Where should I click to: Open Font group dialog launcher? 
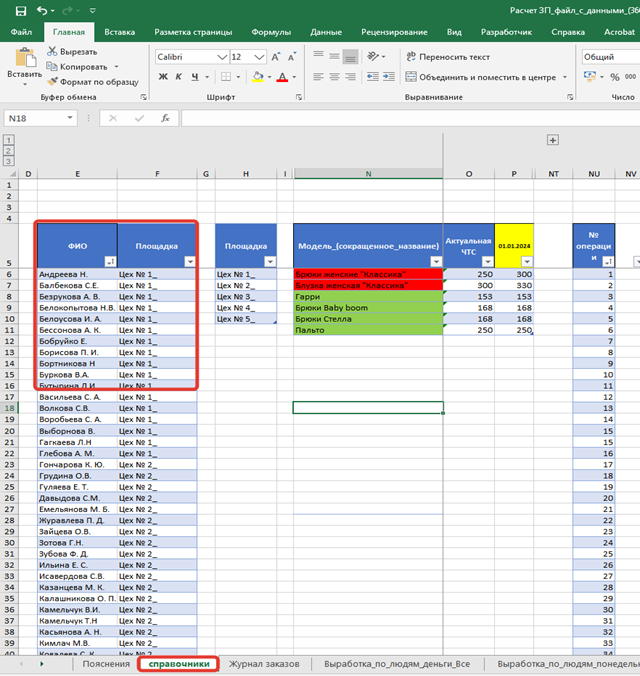[x=299, y=97]
